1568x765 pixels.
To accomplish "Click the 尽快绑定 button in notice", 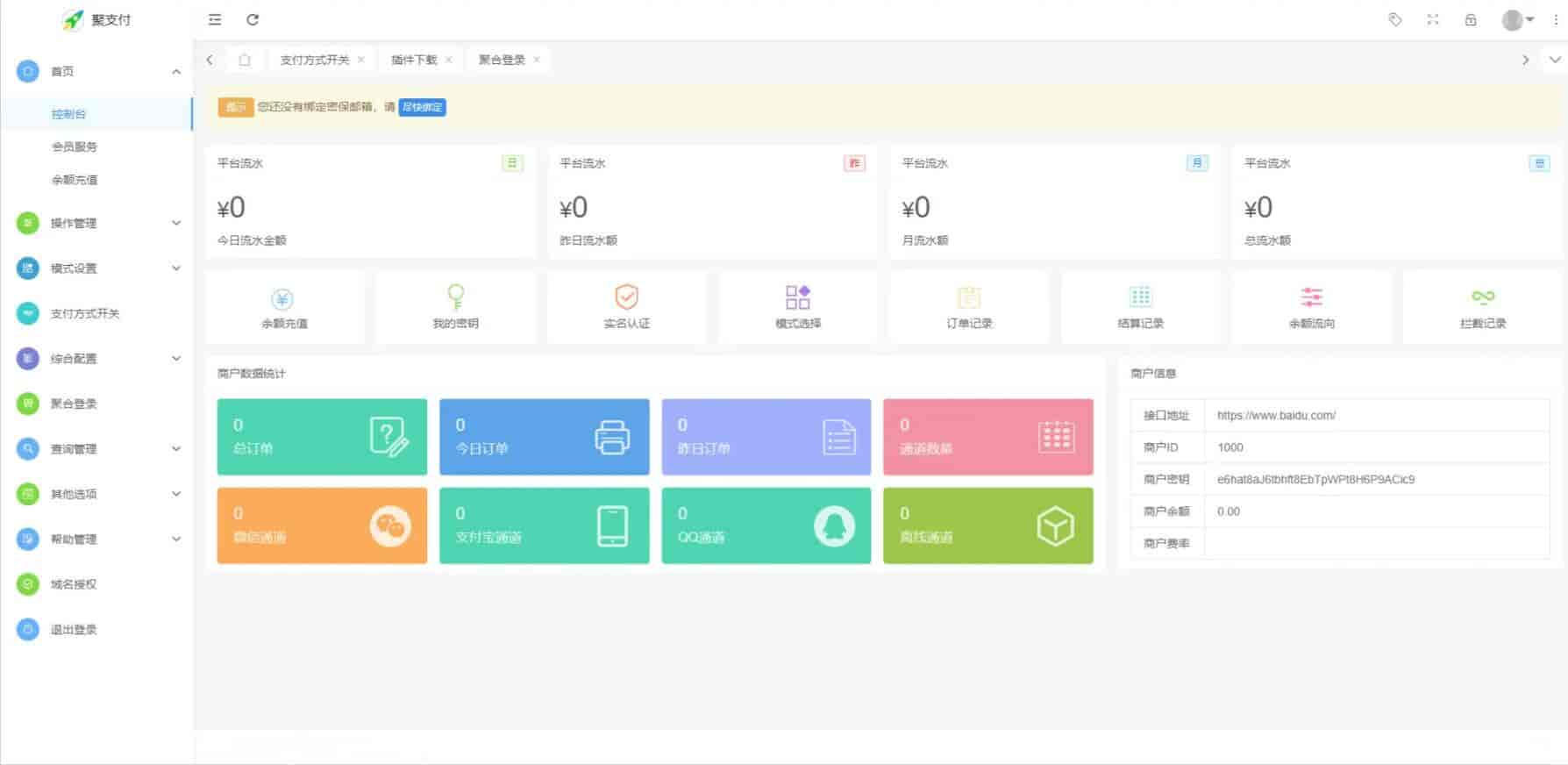I will 422,107.
